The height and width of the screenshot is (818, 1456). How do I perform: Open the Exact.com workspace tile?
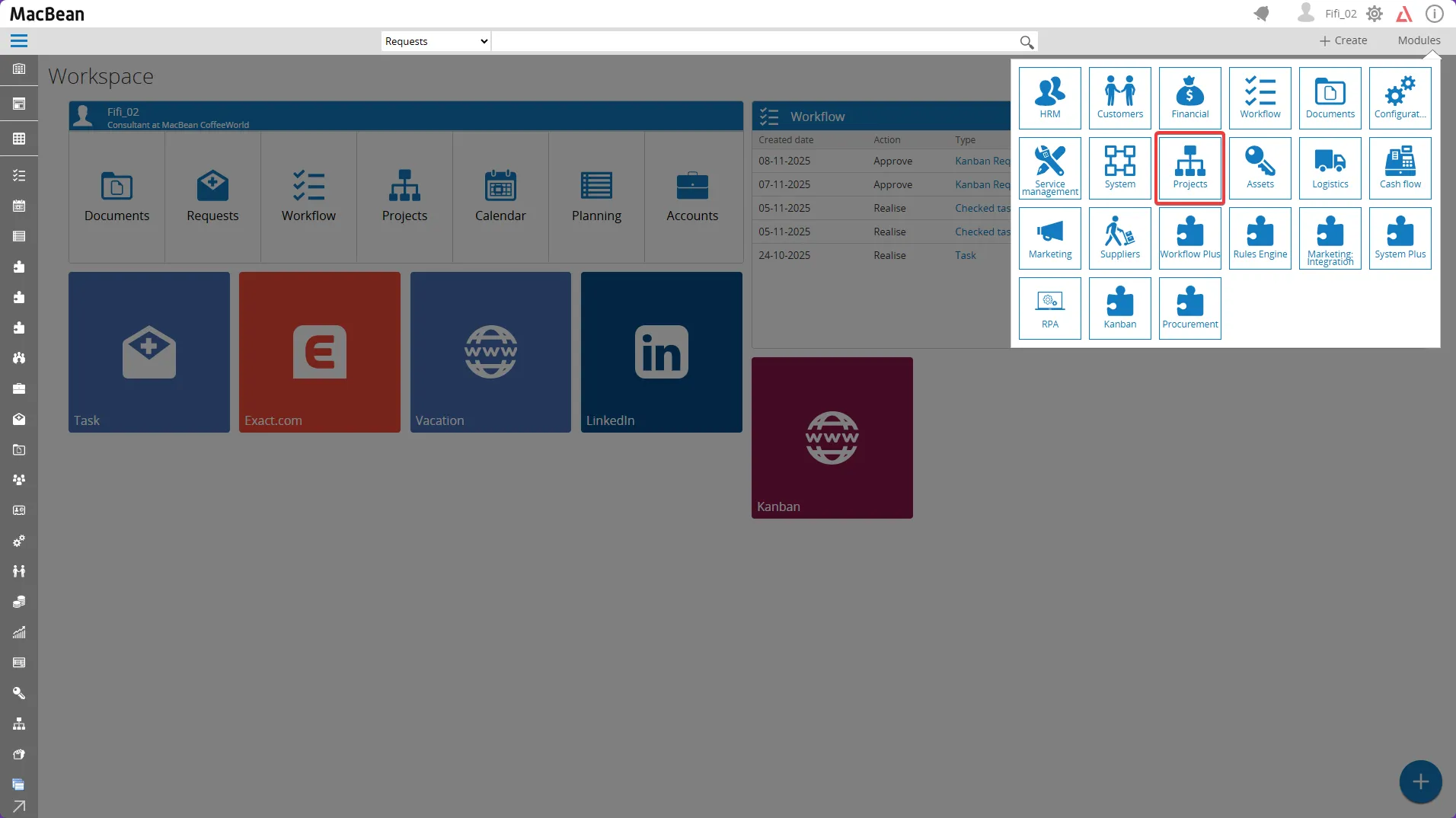319,352
